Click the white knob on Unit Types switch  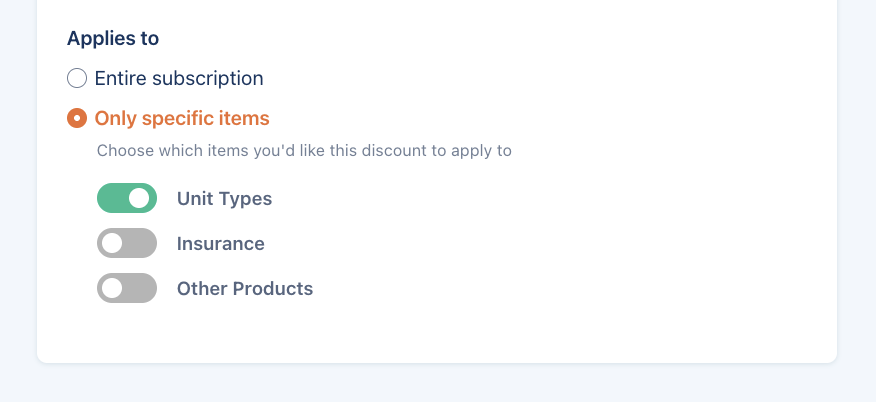(x=141, y=198)
